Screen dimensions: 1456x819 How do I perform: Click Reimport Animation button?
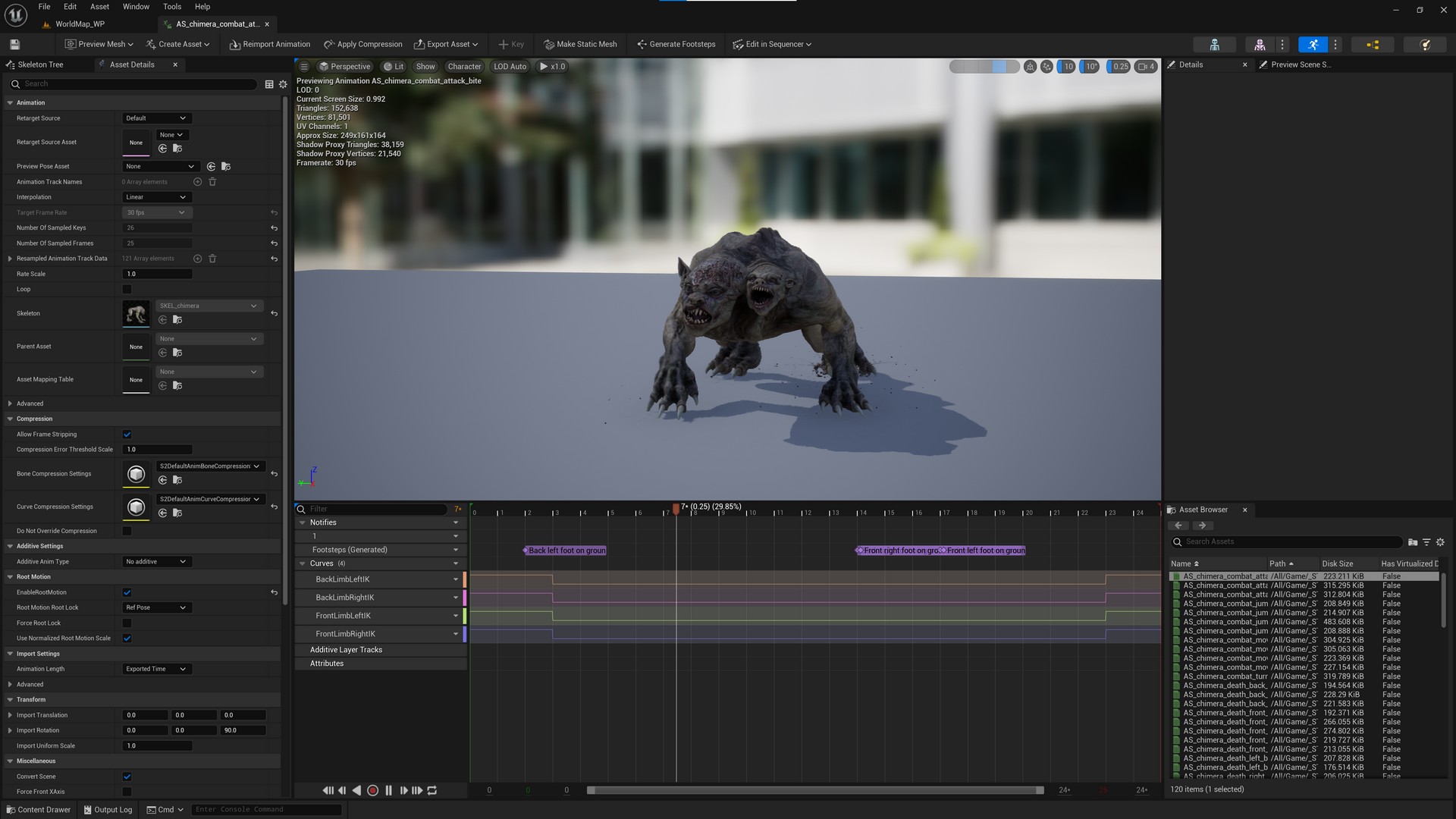pyautogui.click(x=270, y=44)
